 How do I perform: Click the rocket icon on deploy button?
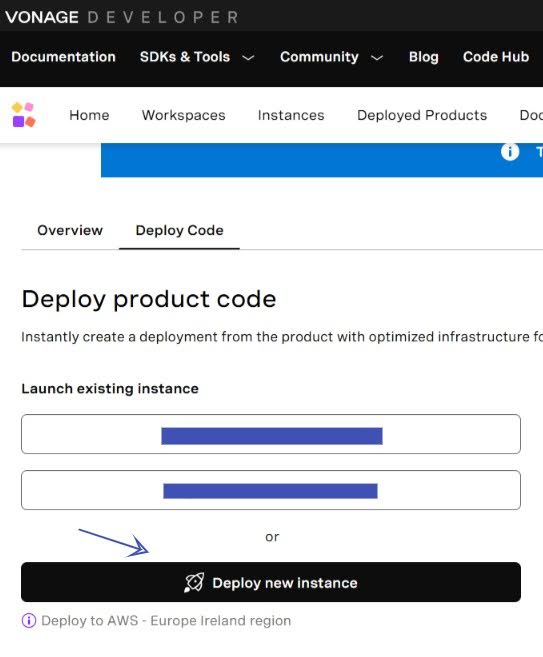click(x=194, y=582)
